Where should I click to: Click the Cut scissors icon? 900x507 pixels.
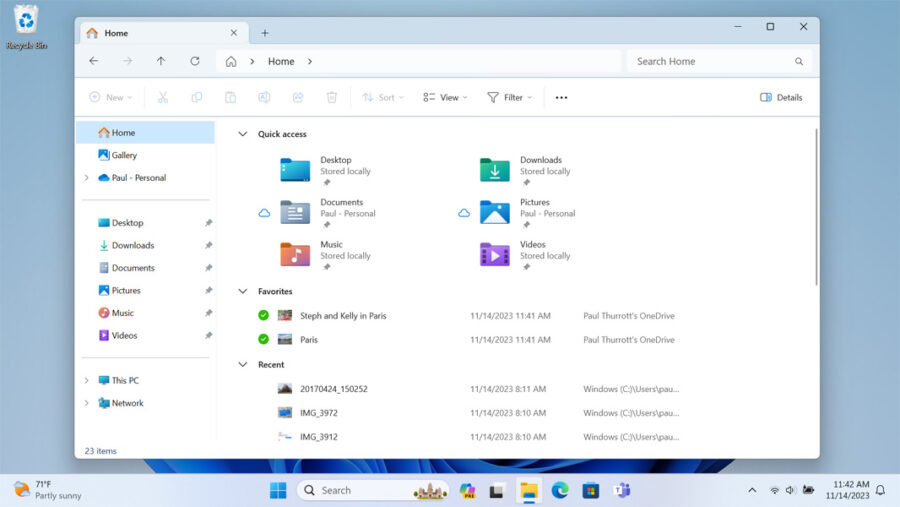coord(163,97)
